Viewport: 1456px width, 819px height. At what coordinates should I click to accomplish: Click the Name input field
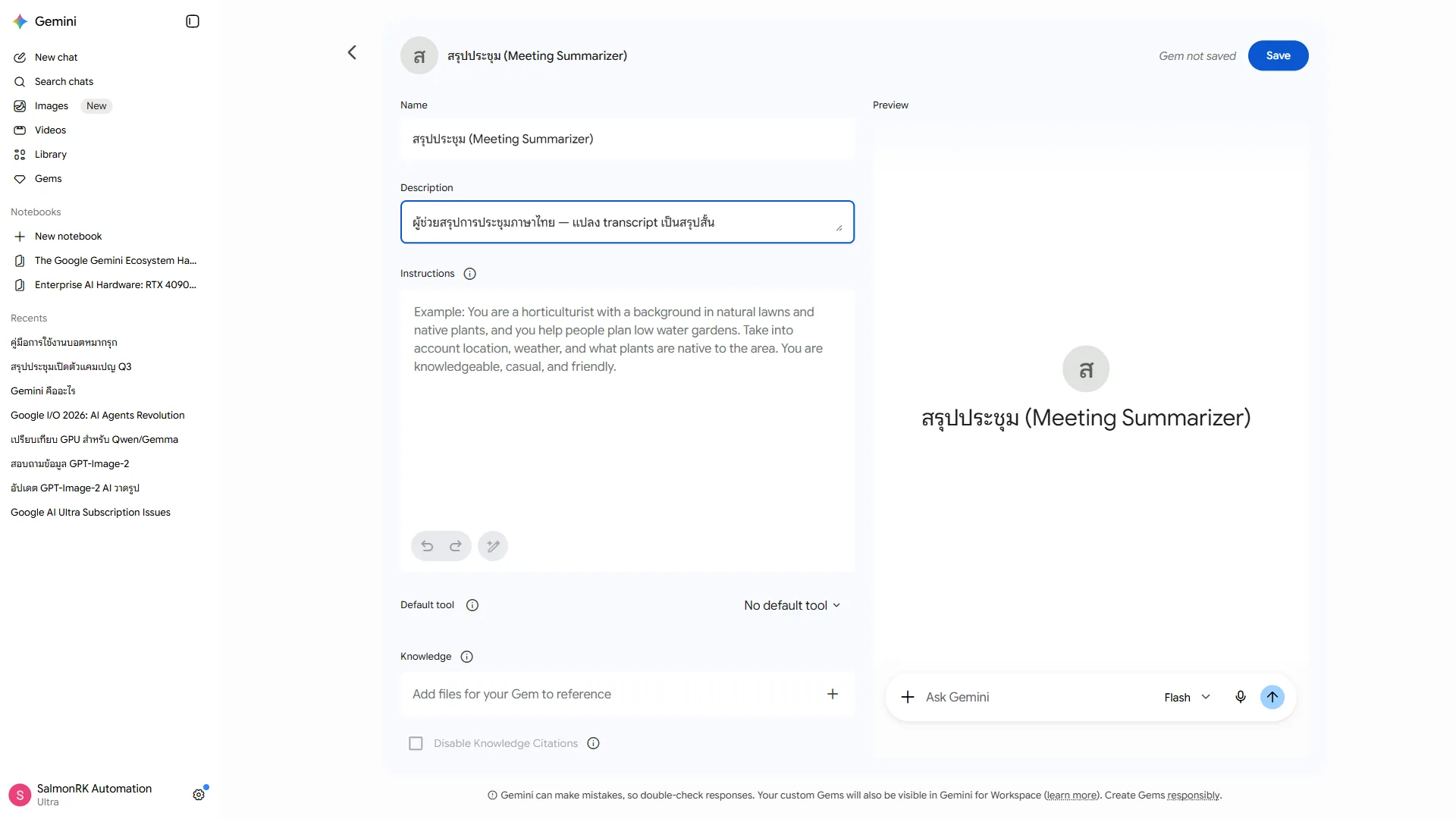click(627, 139)
